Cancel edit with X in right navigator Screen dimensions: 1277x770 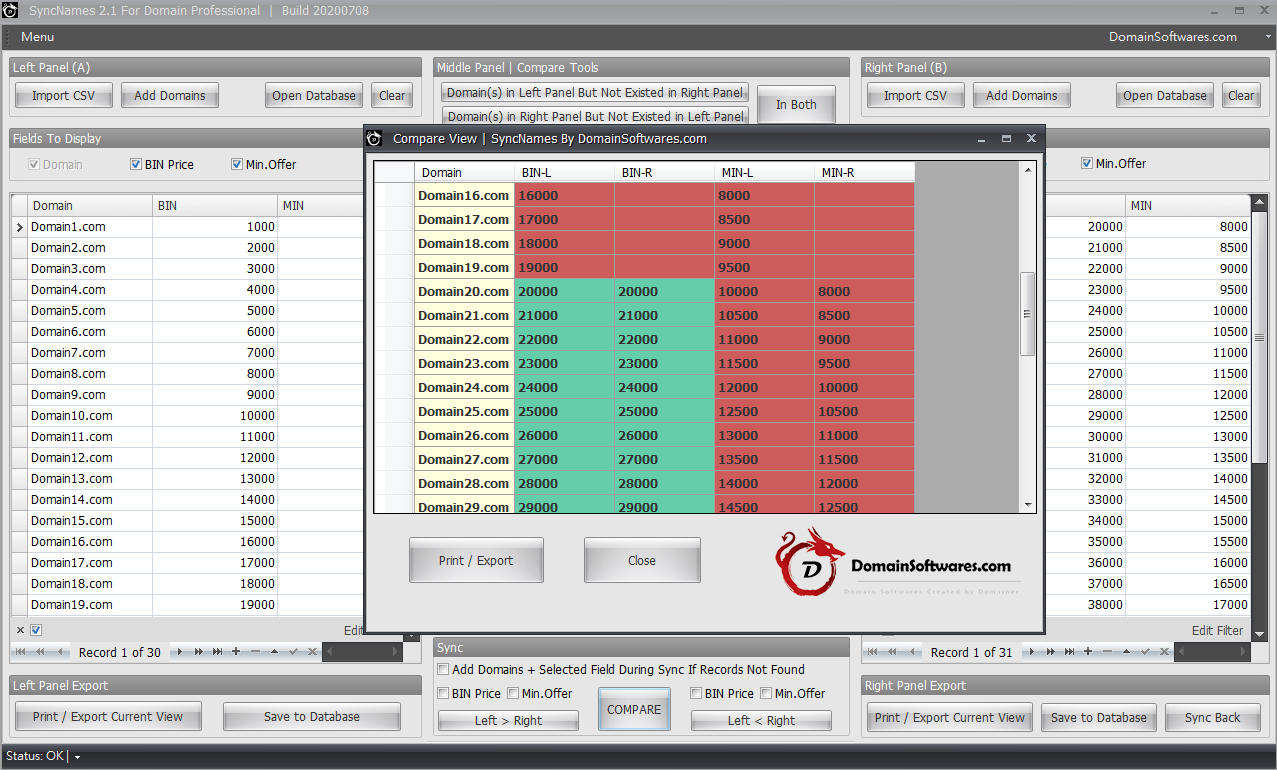coord(1164,652)
